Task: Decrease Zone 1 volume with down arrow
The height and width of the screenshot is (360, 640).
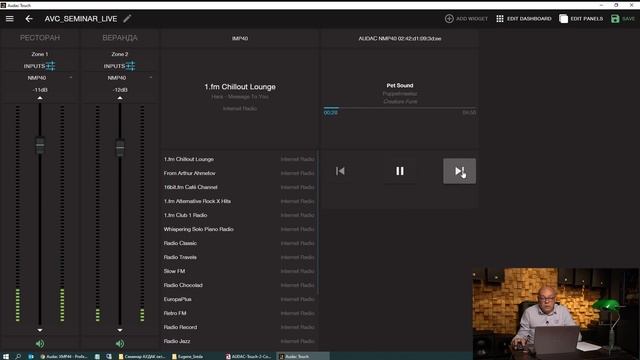Action: [40, 330]
